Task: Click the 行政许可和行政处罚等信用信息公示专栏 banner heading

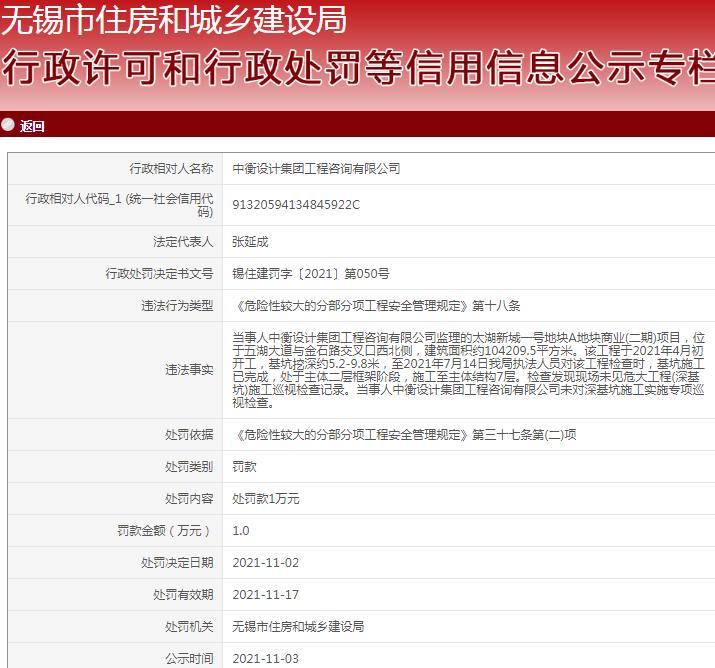Action: click(358, 67)
